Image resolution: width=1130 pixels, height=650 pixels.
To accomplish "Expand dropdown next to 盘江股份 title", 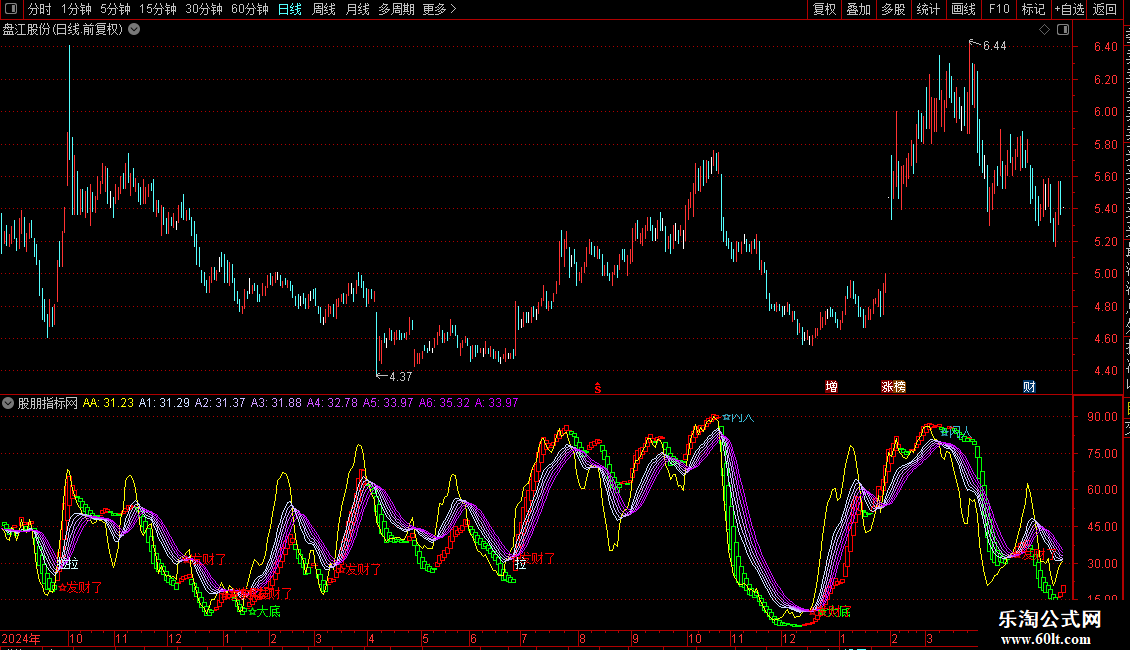I will 134,30.
